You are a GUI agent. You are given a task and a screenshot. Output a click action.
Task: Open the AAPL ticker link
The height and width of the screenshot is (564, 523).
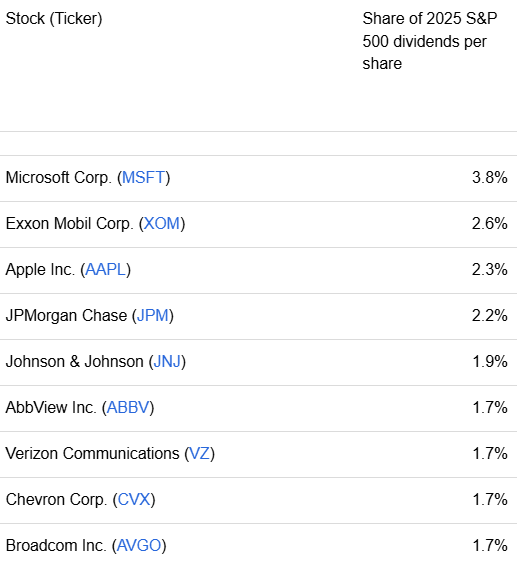pyautogui.click(x=105, y=270)
